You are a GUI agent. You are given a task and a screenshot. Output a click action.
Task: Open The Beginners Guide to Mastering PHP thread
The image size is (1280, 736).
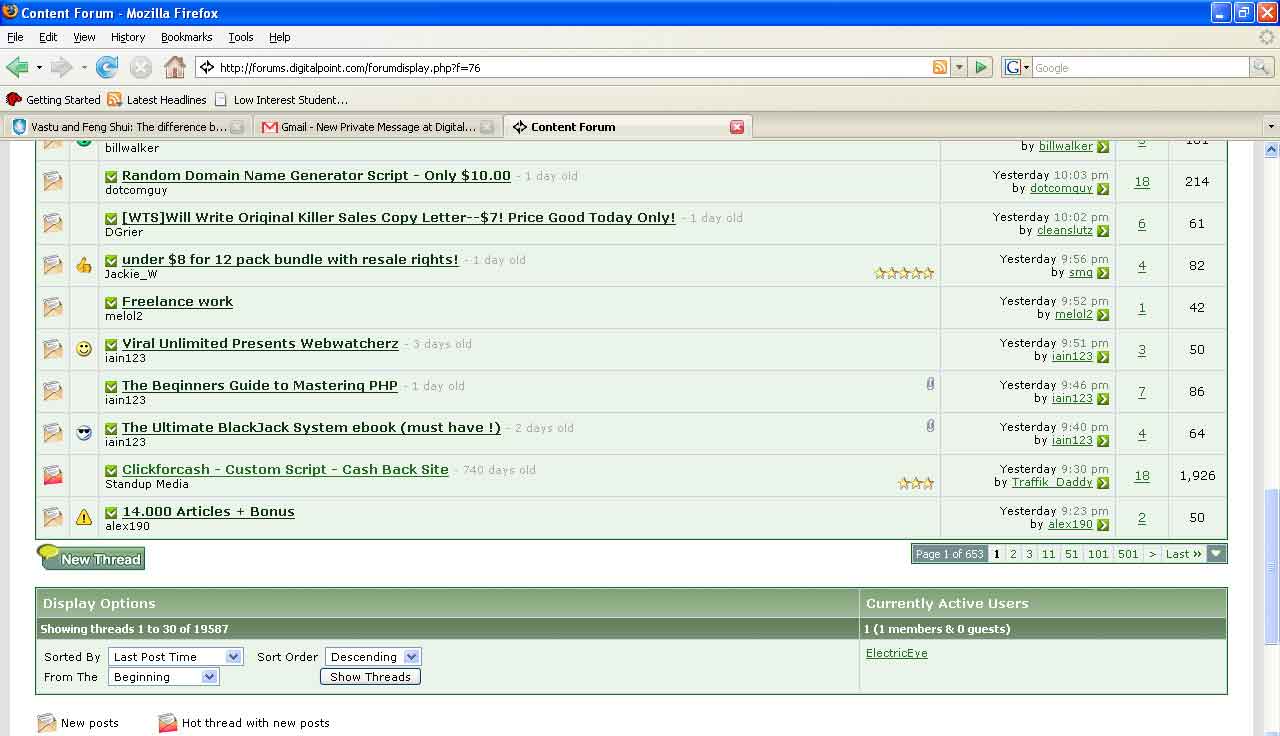[x=260, y=385]
